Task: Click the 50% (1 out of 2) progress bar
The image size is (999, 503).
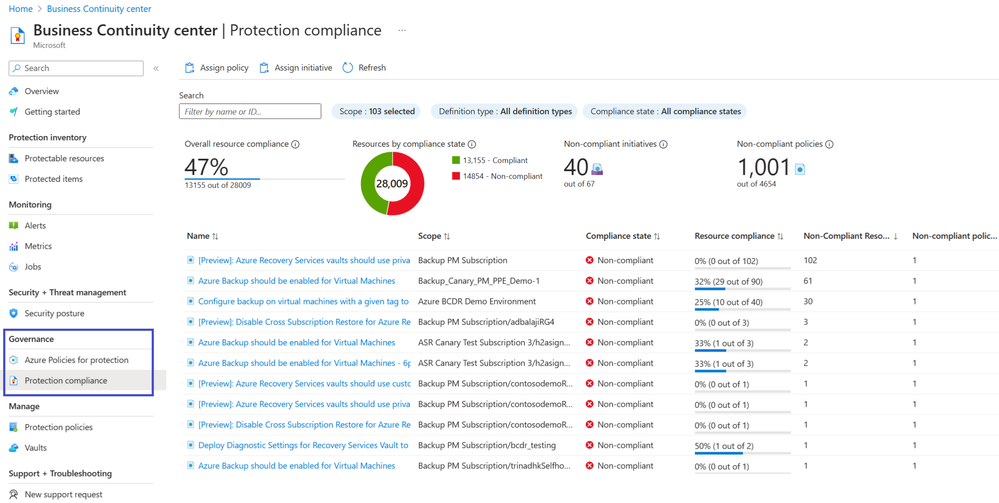Action: [x=742, y=453]
